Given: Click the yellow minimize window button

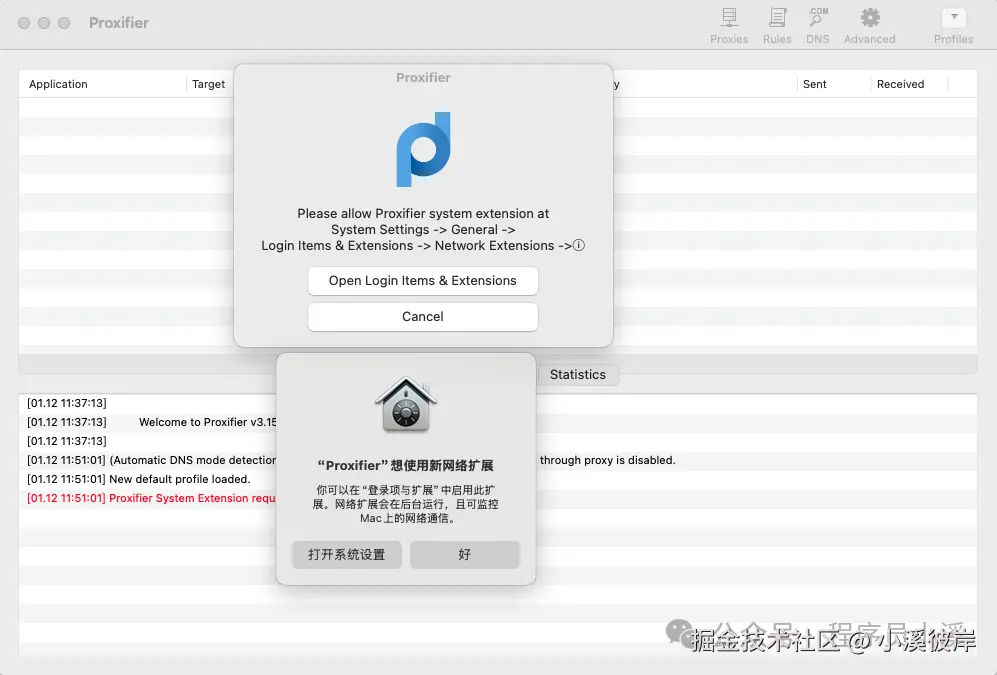Looking at the screenshot, I should [x=44, y=23].
